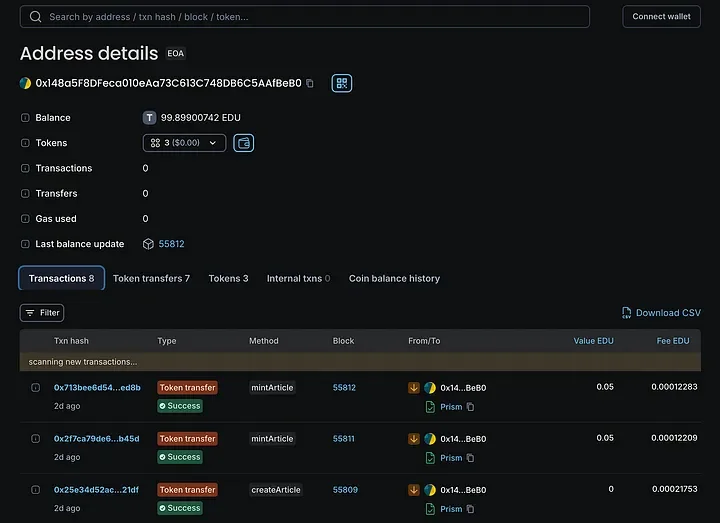Copy Prism address in block 55809 row
The height and width of the screenshot is (523, 720).
coord(470,509)
